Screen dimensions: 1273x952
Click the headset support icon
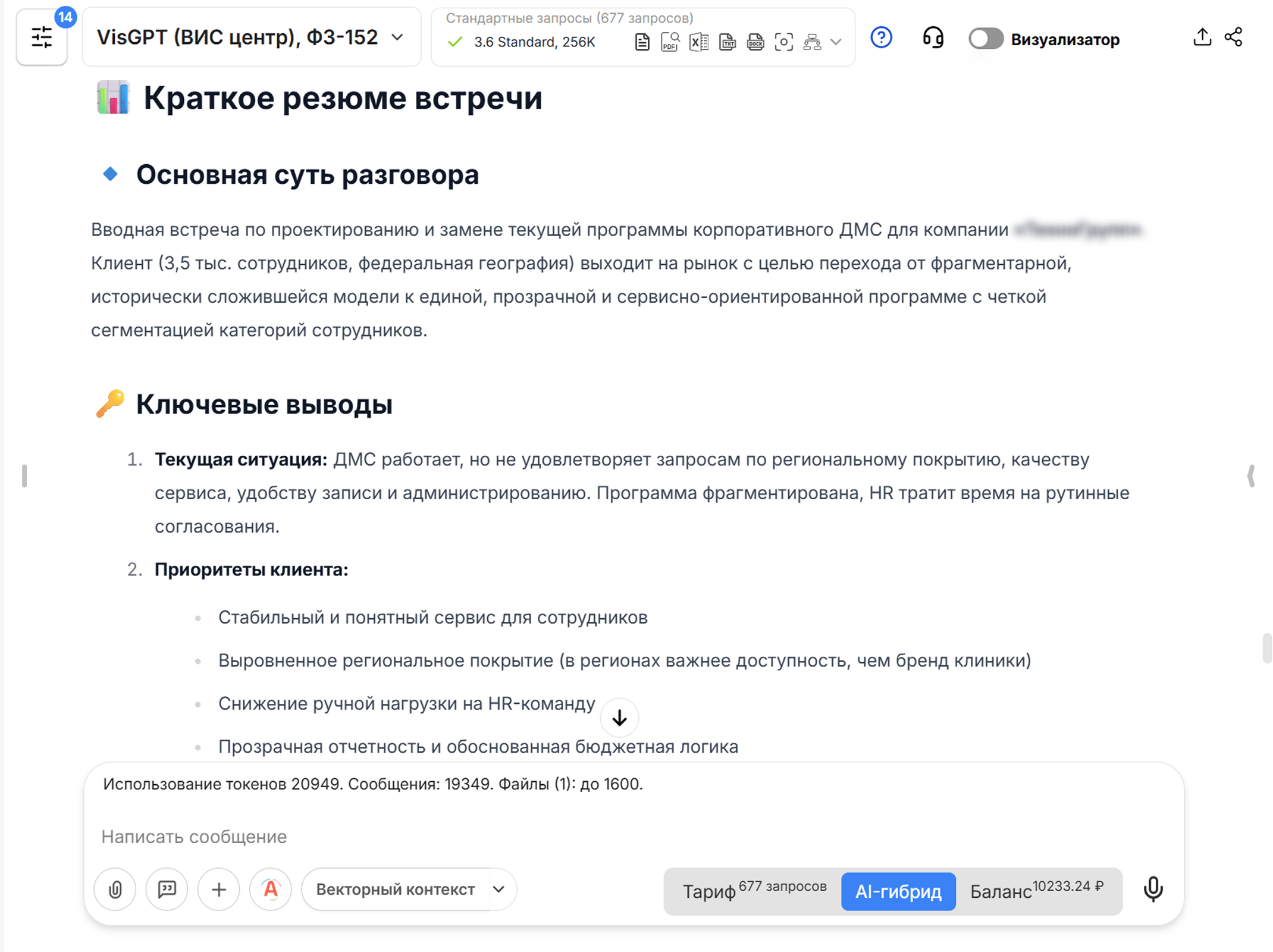(x=933, y=38)
